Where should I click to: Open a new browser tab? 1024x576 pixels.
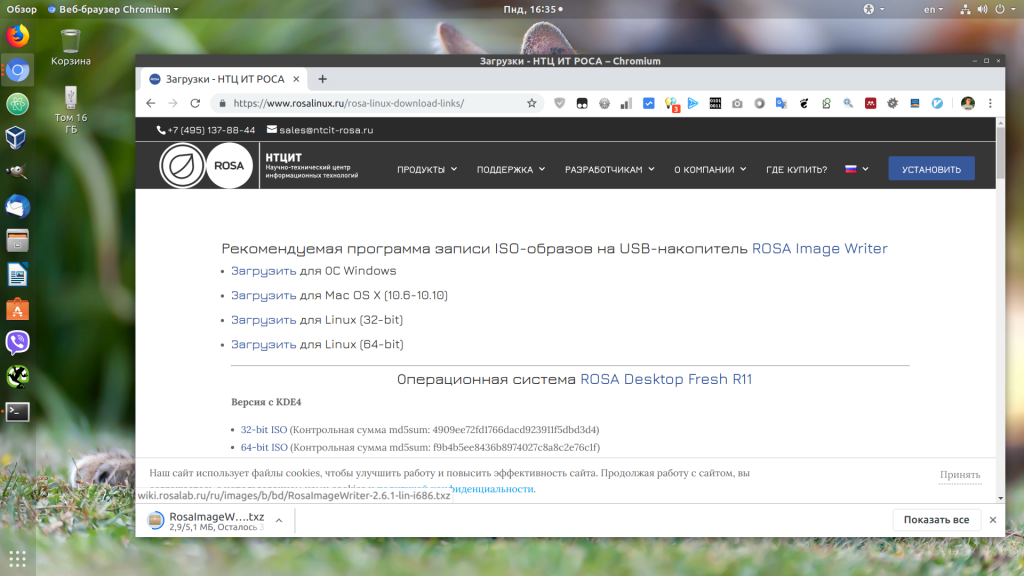(x=322, y=78)
